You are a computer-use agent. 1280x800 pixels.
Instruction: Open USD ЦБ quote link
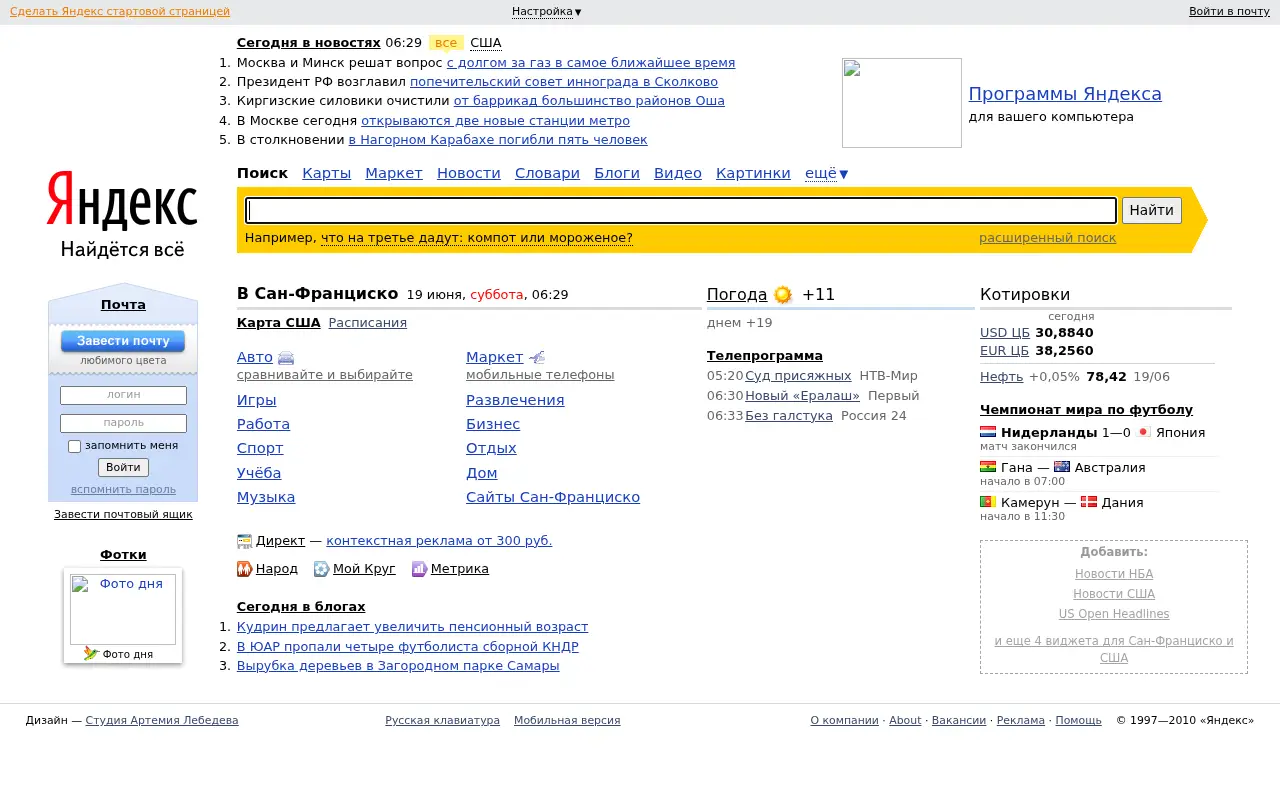point(1005,333)
